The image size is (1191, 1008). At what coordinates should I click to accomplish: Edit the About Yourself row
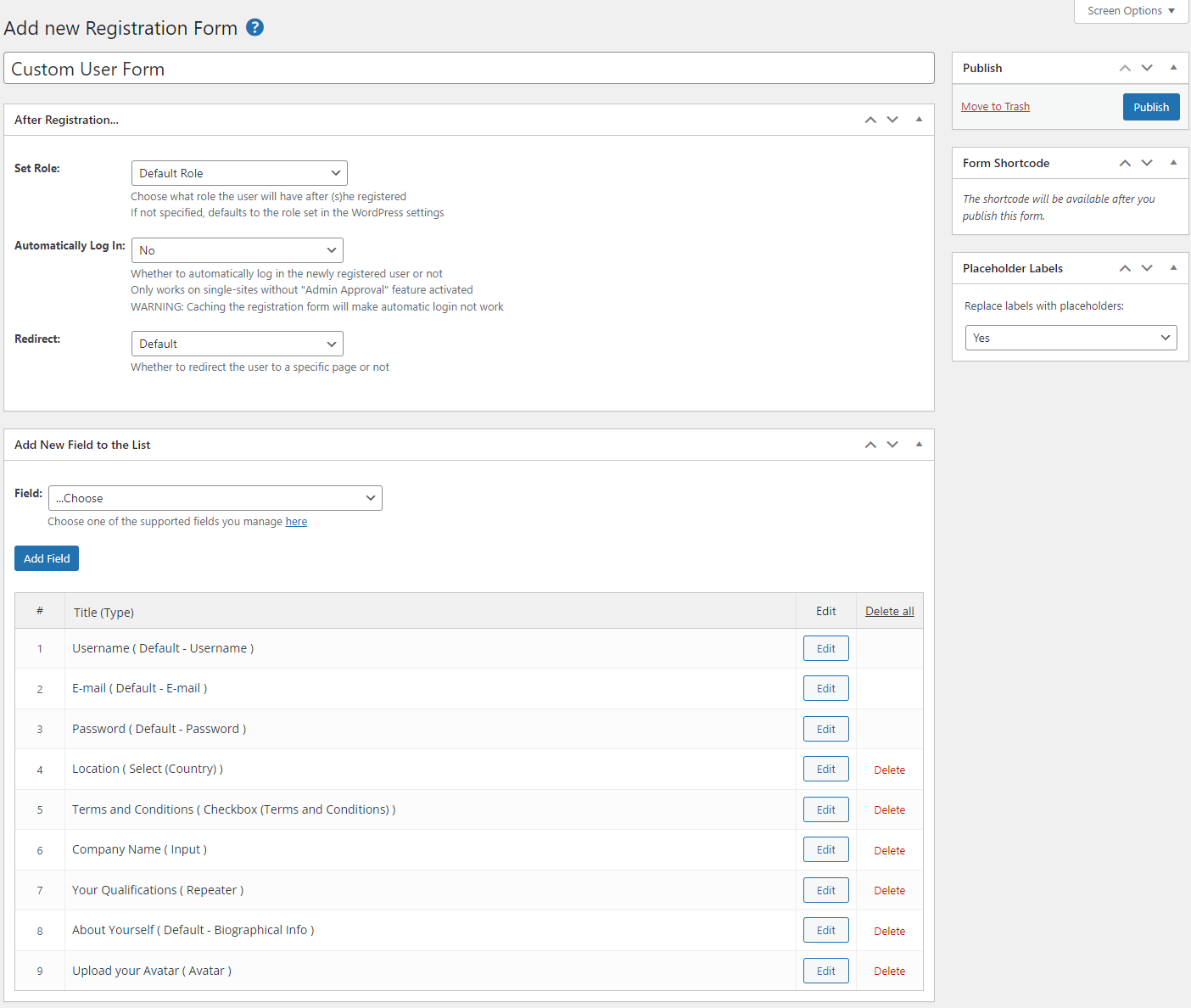coord(826,930)
